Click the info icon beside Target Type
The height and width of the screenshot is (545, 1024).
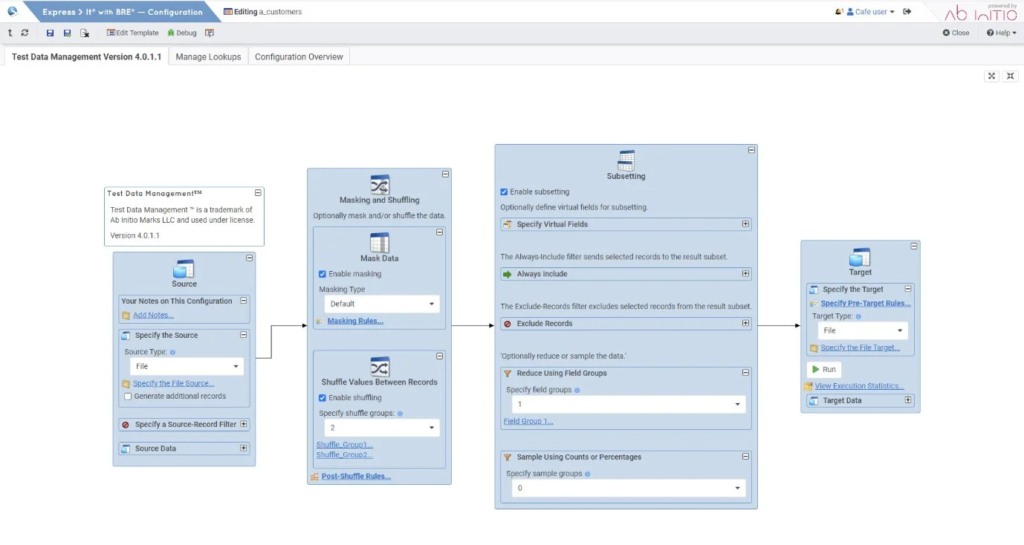(858, 317)
